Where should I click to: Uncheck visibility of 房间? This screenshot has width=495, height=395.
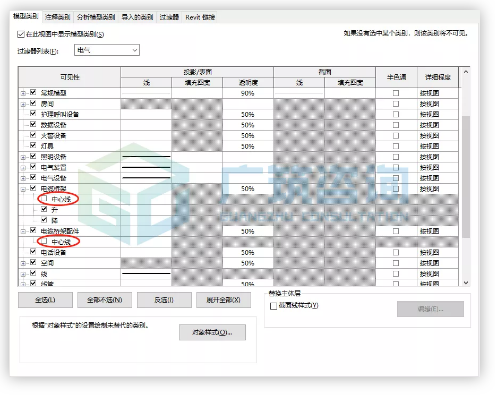click(33, 103)
